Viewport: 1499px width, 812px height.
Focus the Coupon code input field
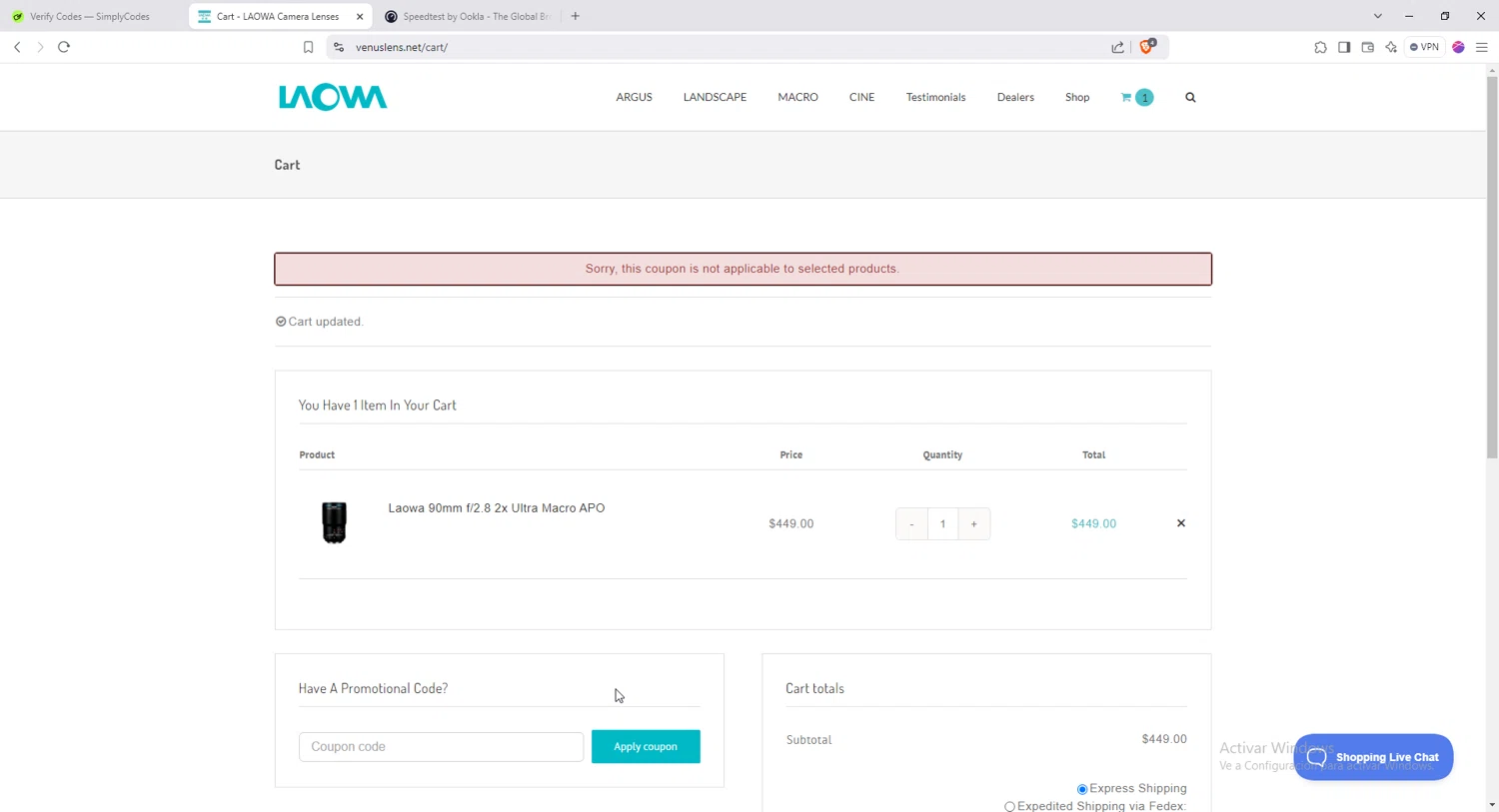pos(441,746)
